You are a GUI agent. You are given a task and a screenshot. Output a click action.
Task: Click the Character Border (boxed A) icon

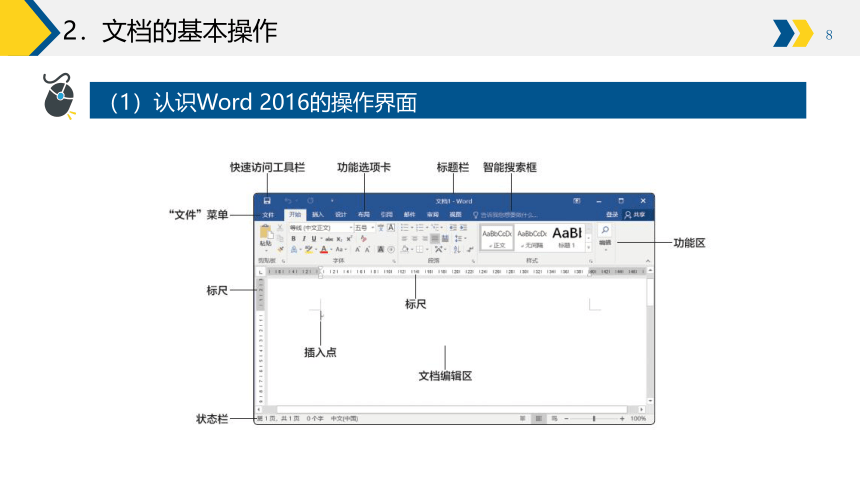coord(391,227)
